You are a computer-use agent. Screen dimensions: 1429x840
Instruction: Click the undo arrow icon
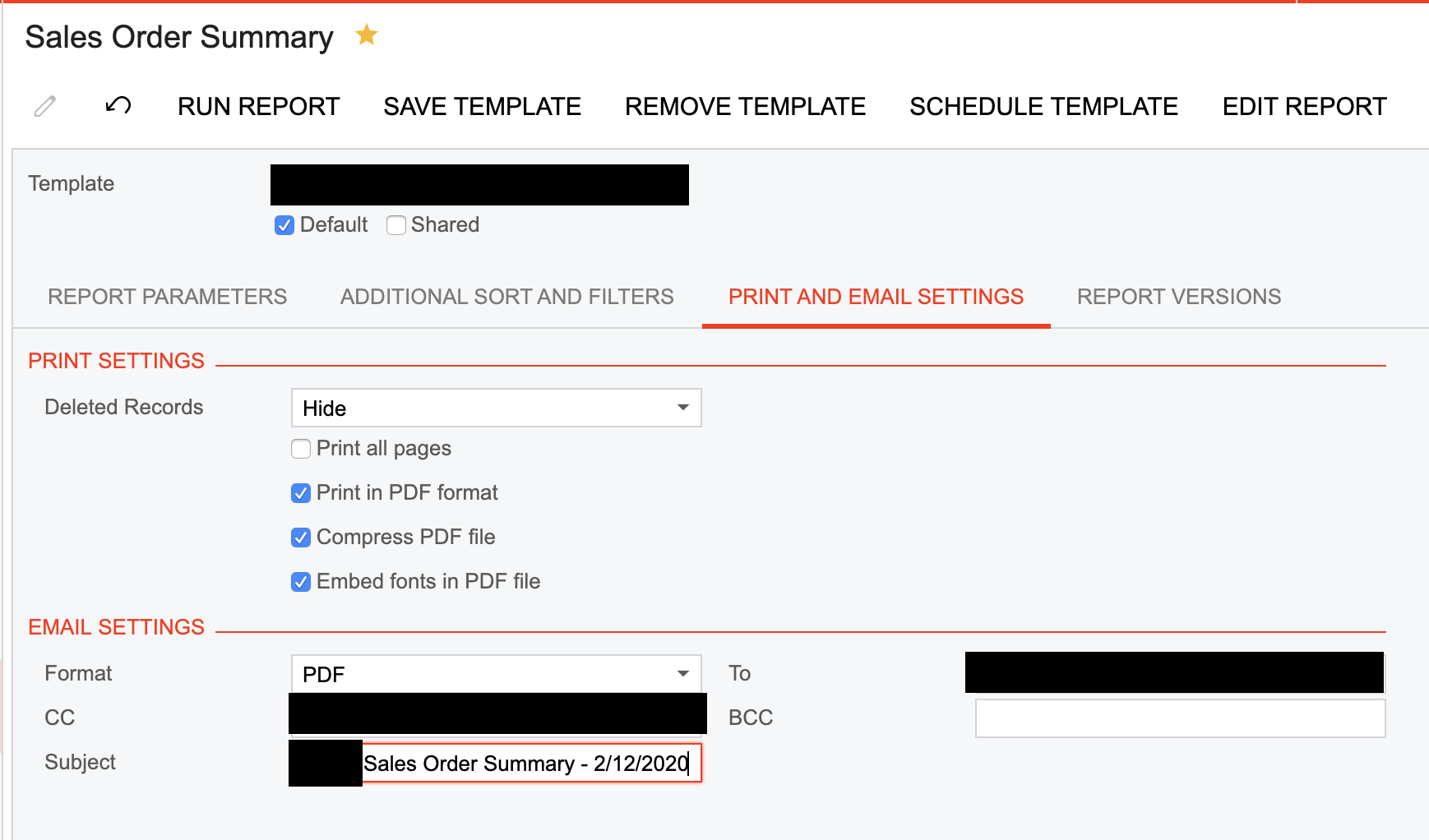118,106
